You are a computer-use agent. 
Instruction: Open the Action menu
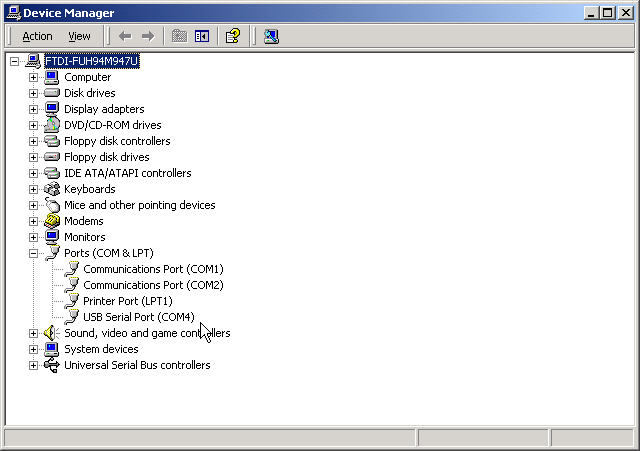(x=38, y=36)
